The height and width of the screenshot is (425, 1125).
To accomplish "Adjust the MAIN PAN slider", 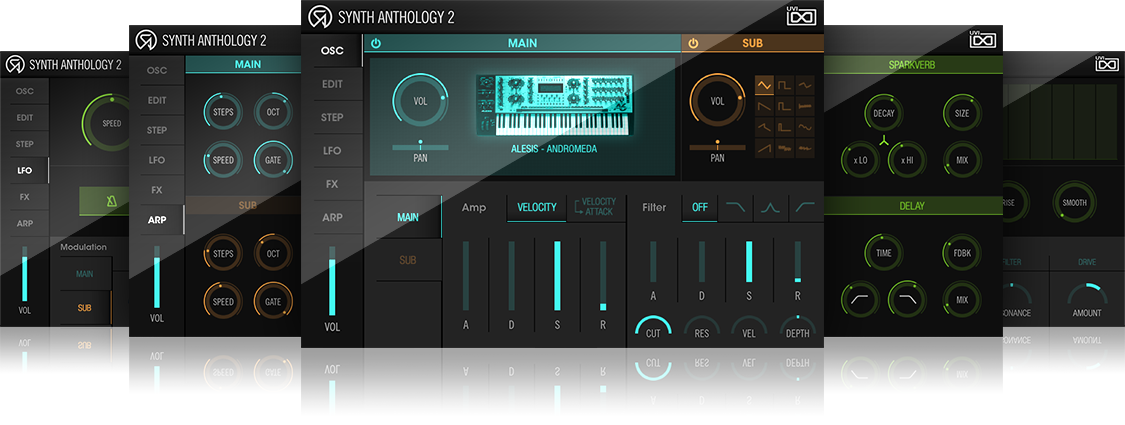I will 420,146.
